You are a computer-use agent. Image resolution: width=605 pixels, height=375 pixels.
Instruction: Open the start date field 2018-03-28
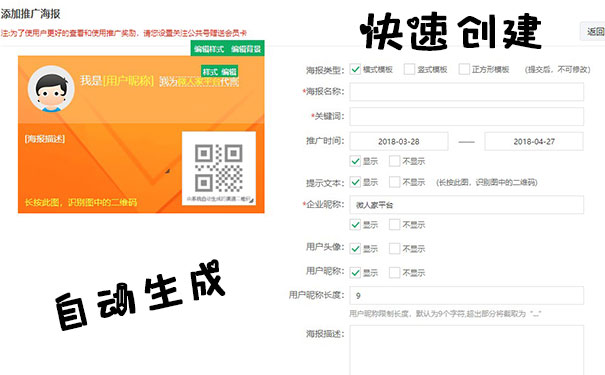[x=399, y=142]
